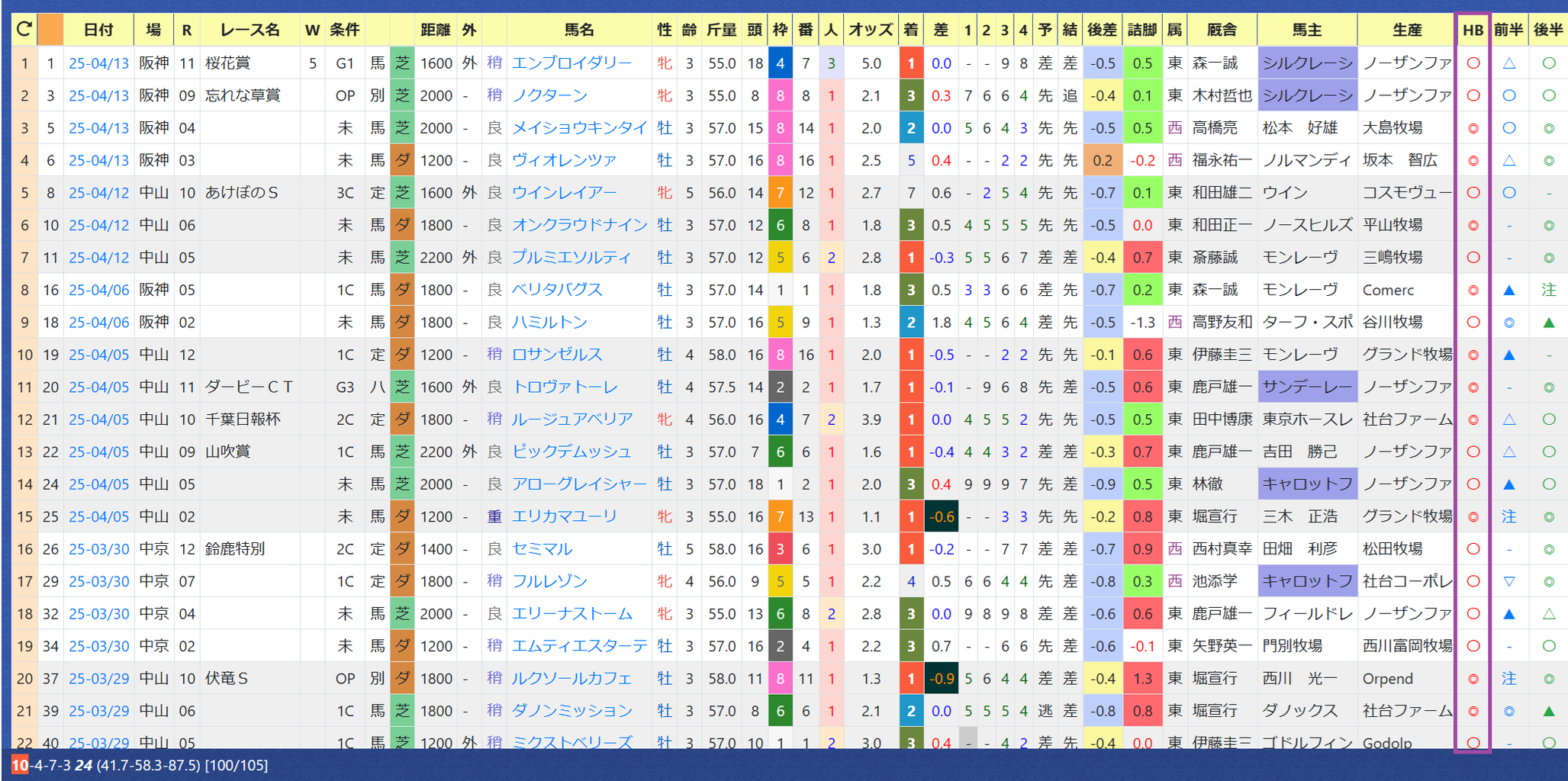Open the ベリタバグス horse link

(x=557, y=290)
